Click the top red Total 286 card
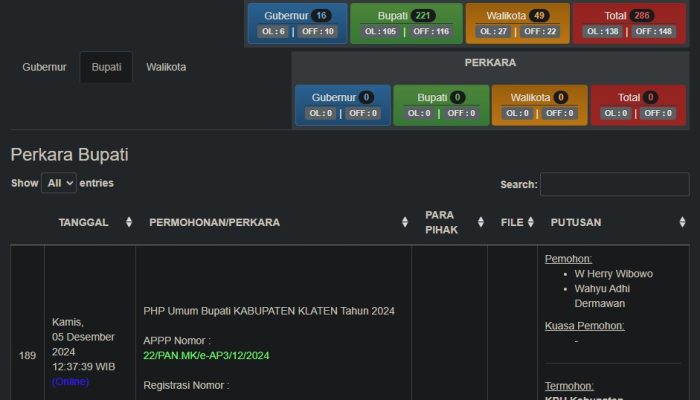 tap(629, 23)
